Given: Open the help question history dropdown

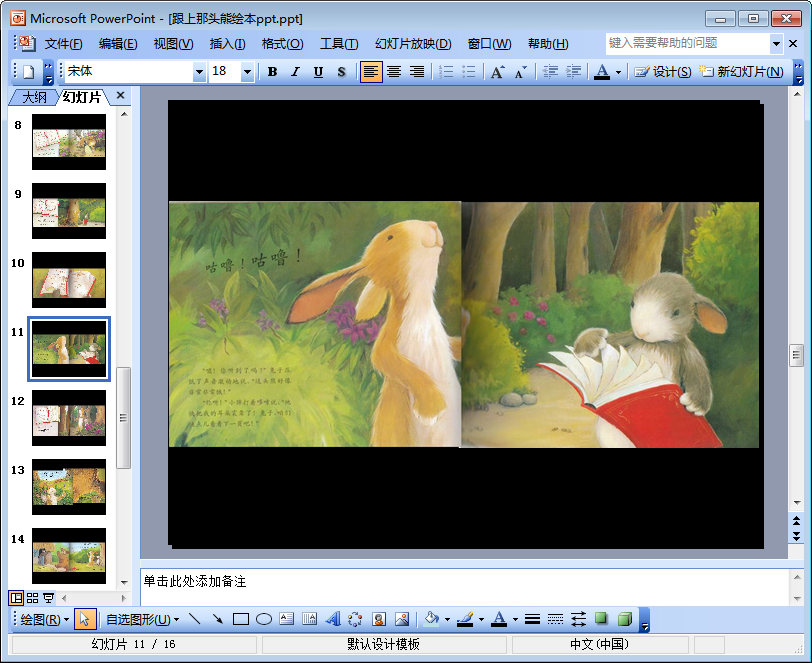Looking at the screenshot, I should (776, 44).
